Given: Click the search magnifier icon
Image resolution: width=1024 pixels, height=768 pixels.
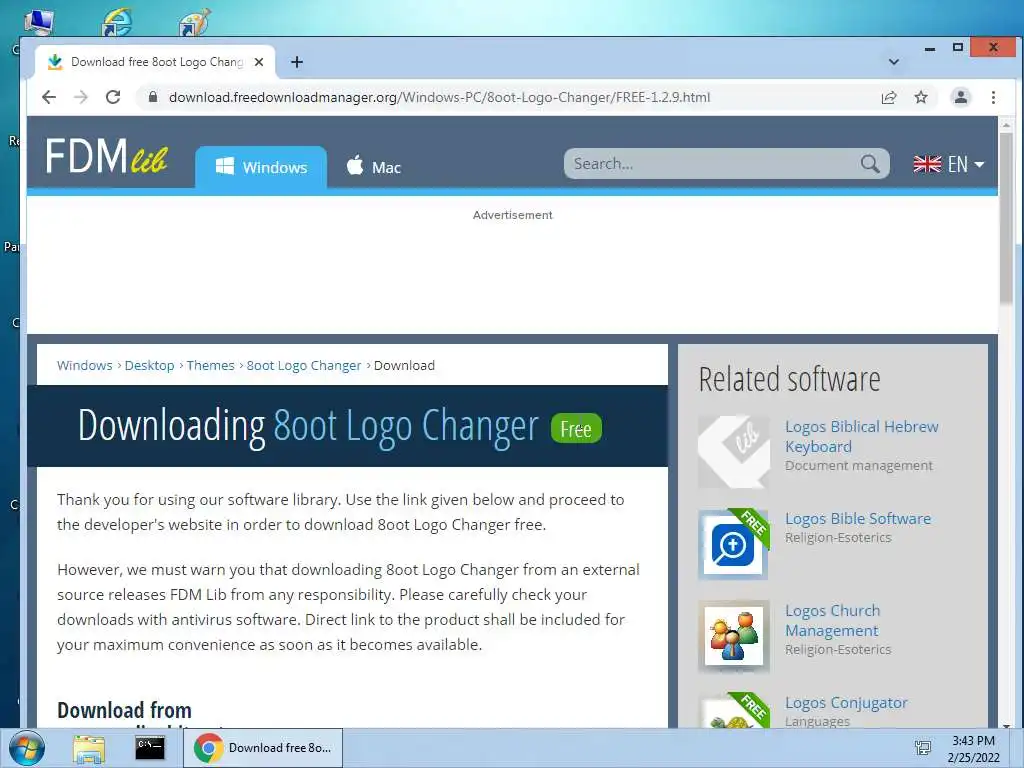Looking at the screenshot, I should tap(870, 164).
